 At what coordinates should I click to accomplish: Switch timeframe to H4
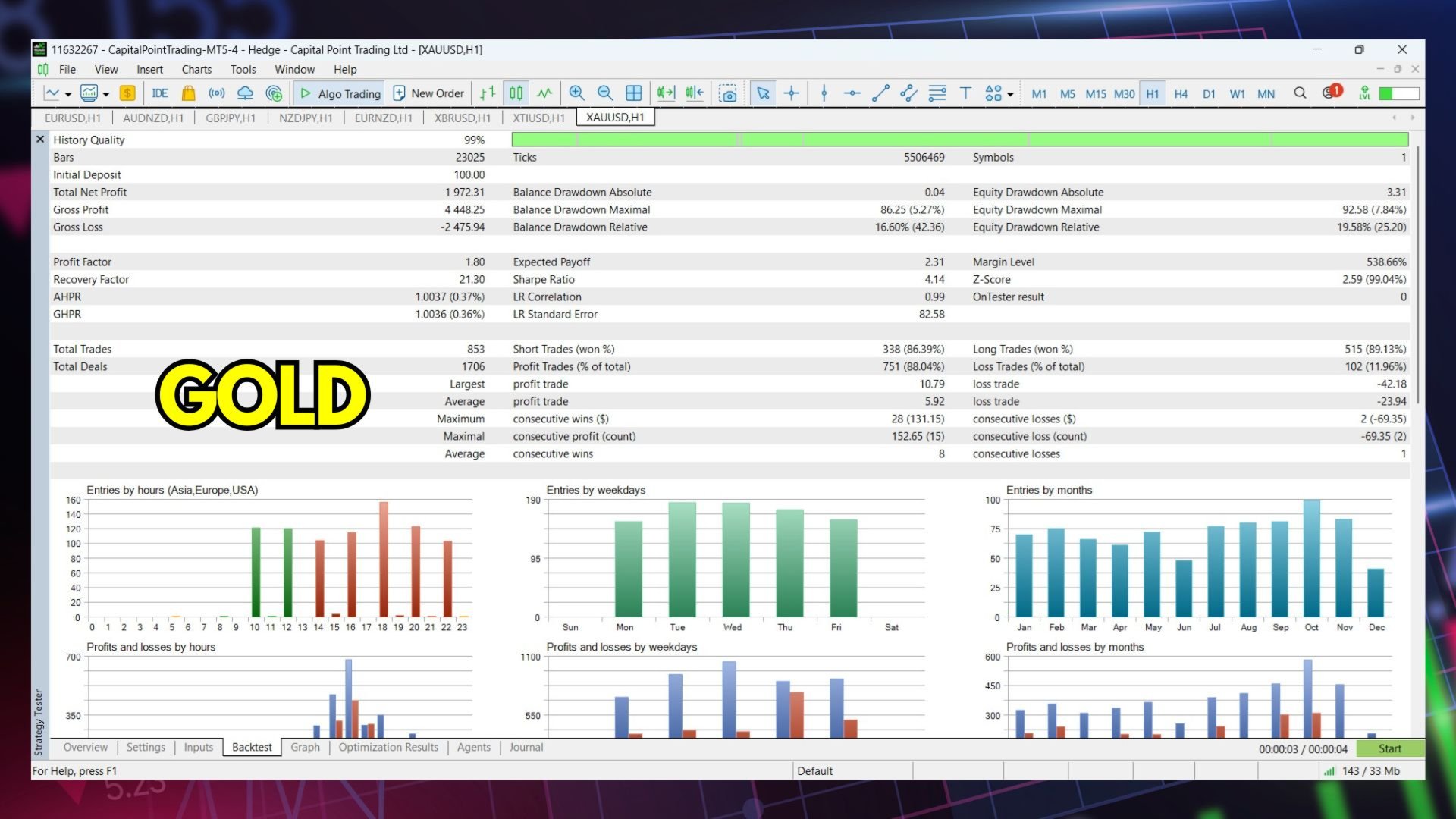coord(1181,94)
